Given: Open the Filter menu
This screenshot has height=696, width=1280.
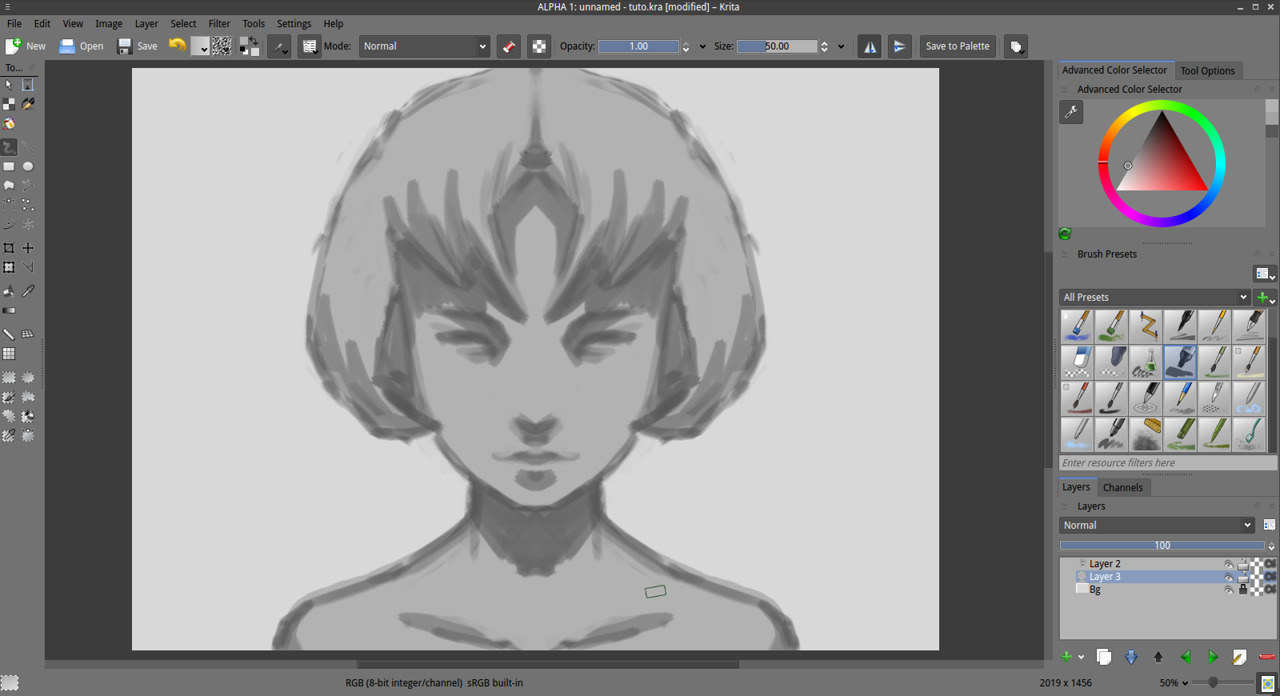Looking at the screenshot, I should pyautogui.click(x=219, y=23).
